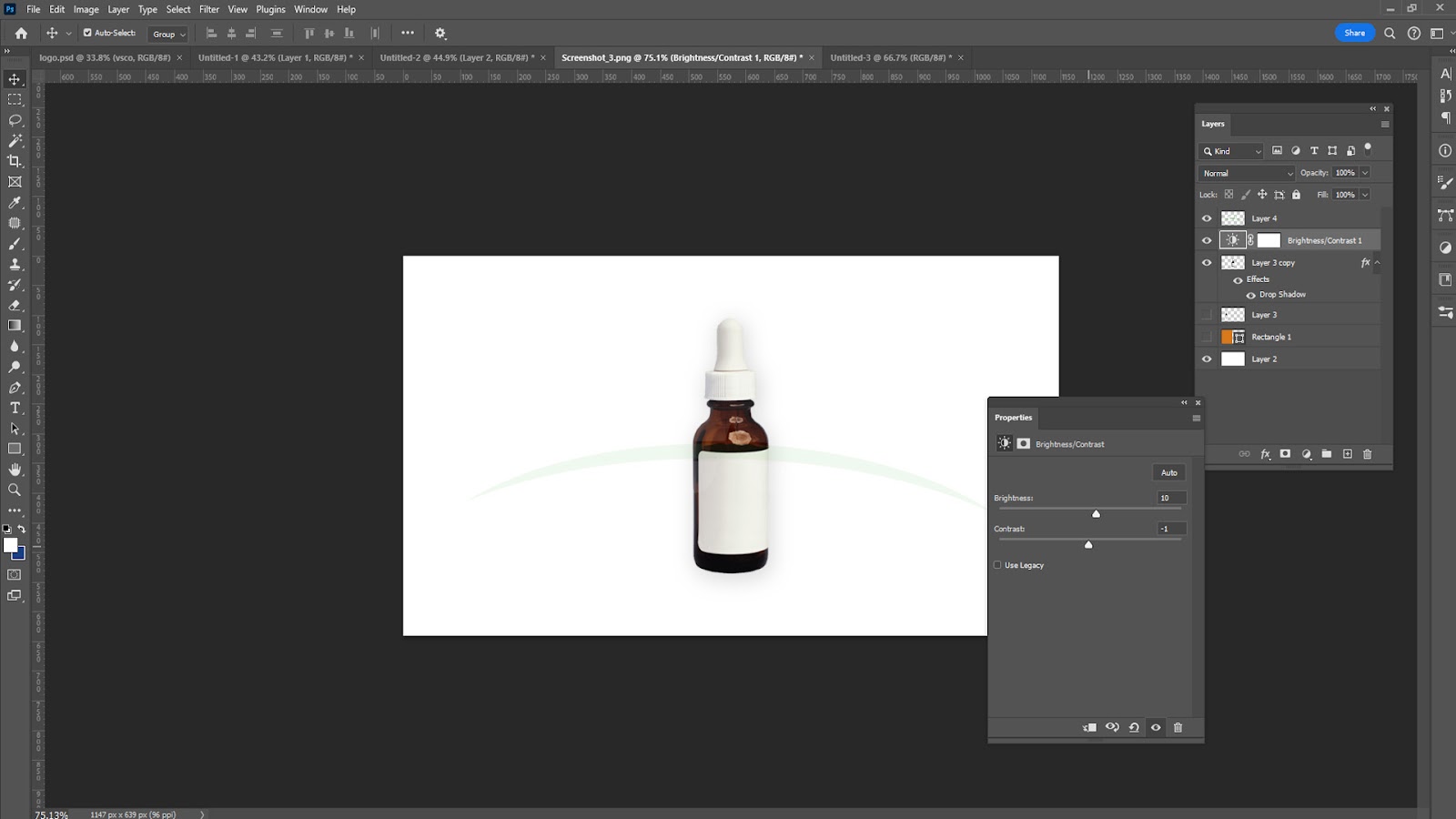The width and height of the screenshot is (1456, 819).
Task: Select the Magic Wand tool
Action: click(15, 141)
